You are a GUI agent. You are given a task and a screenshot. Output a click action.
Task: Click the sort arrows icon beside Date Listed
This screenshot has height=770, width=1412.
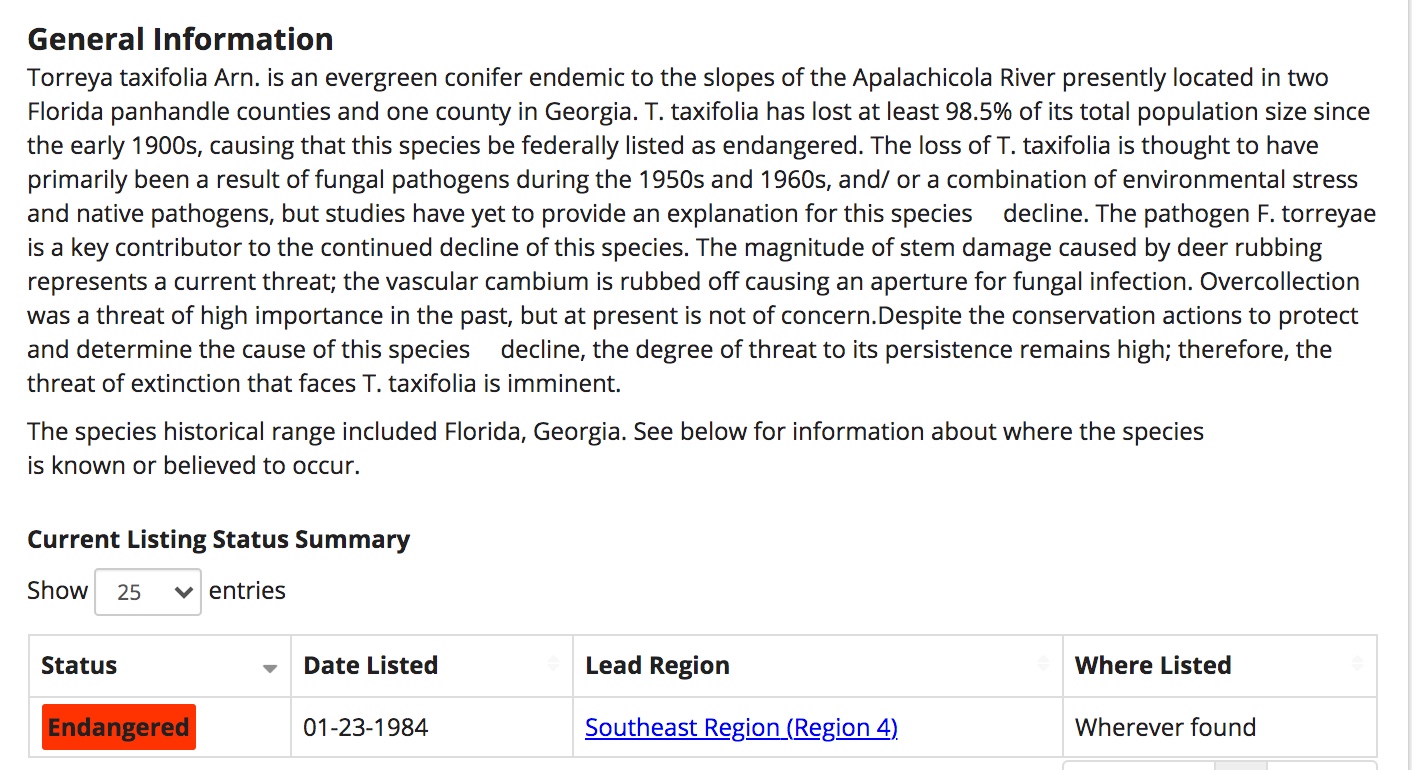click(553, 665)
